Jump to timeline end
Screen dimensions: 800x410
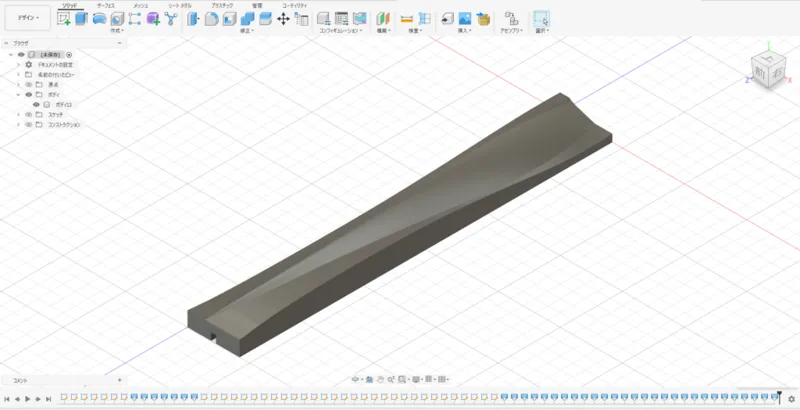coord(48,399)
